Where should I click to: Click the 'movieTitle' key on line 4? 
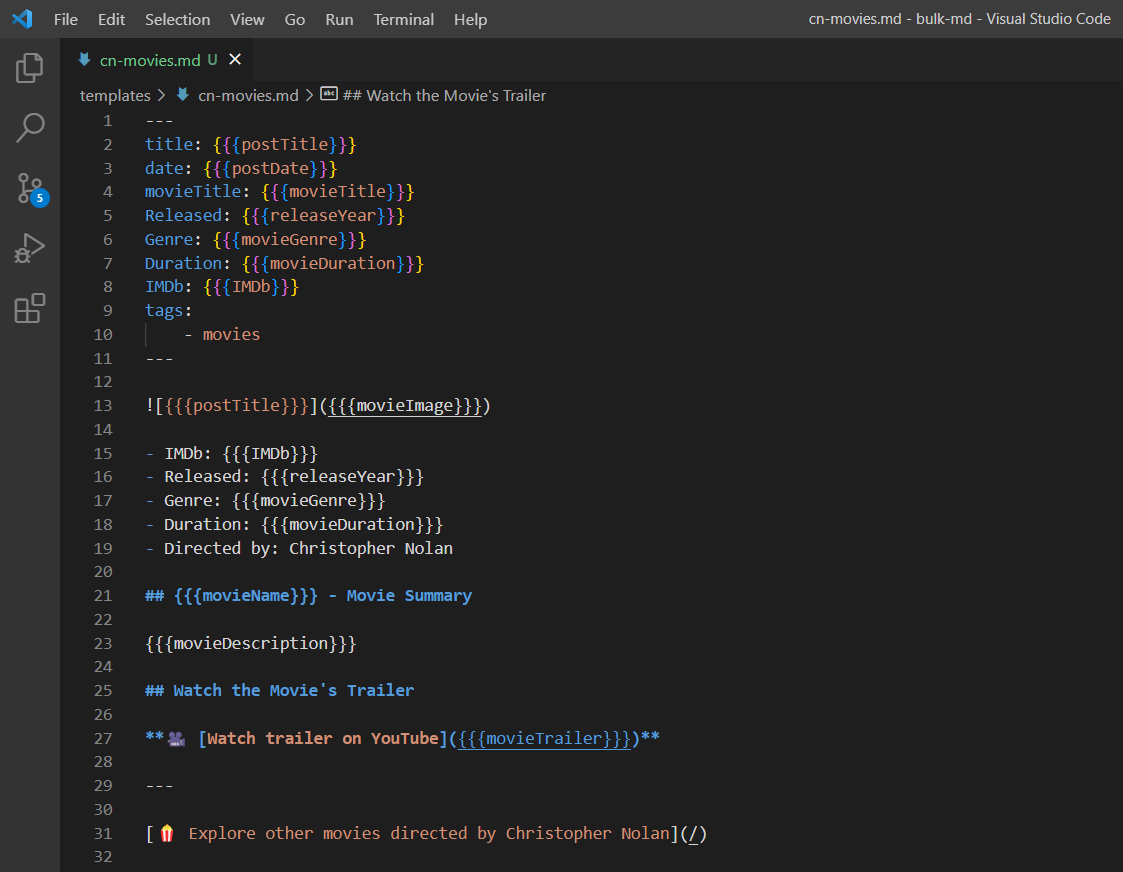[193, 192]
